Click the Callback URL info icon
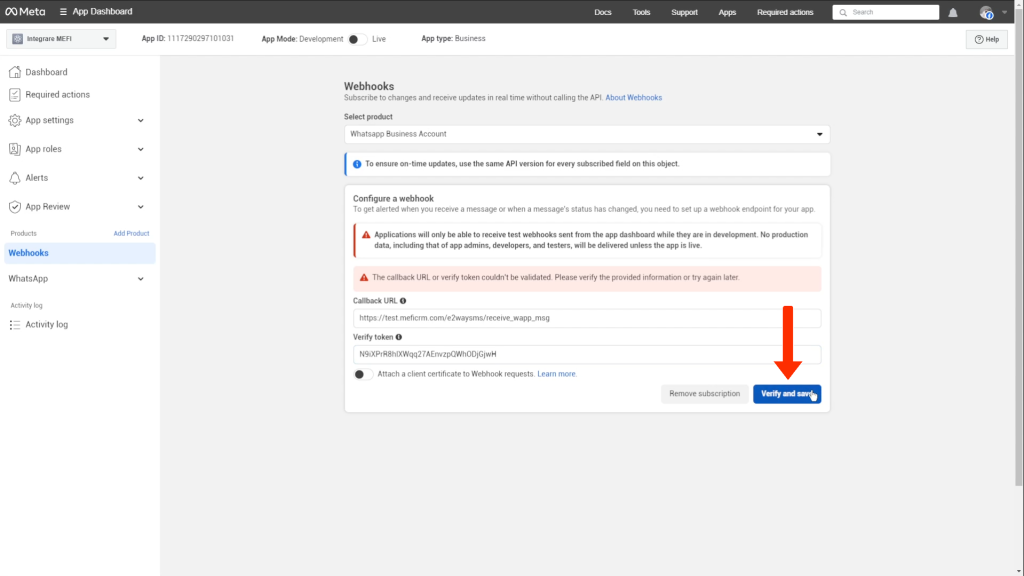Screen dimensions: 1024x576 pos(403,301)
